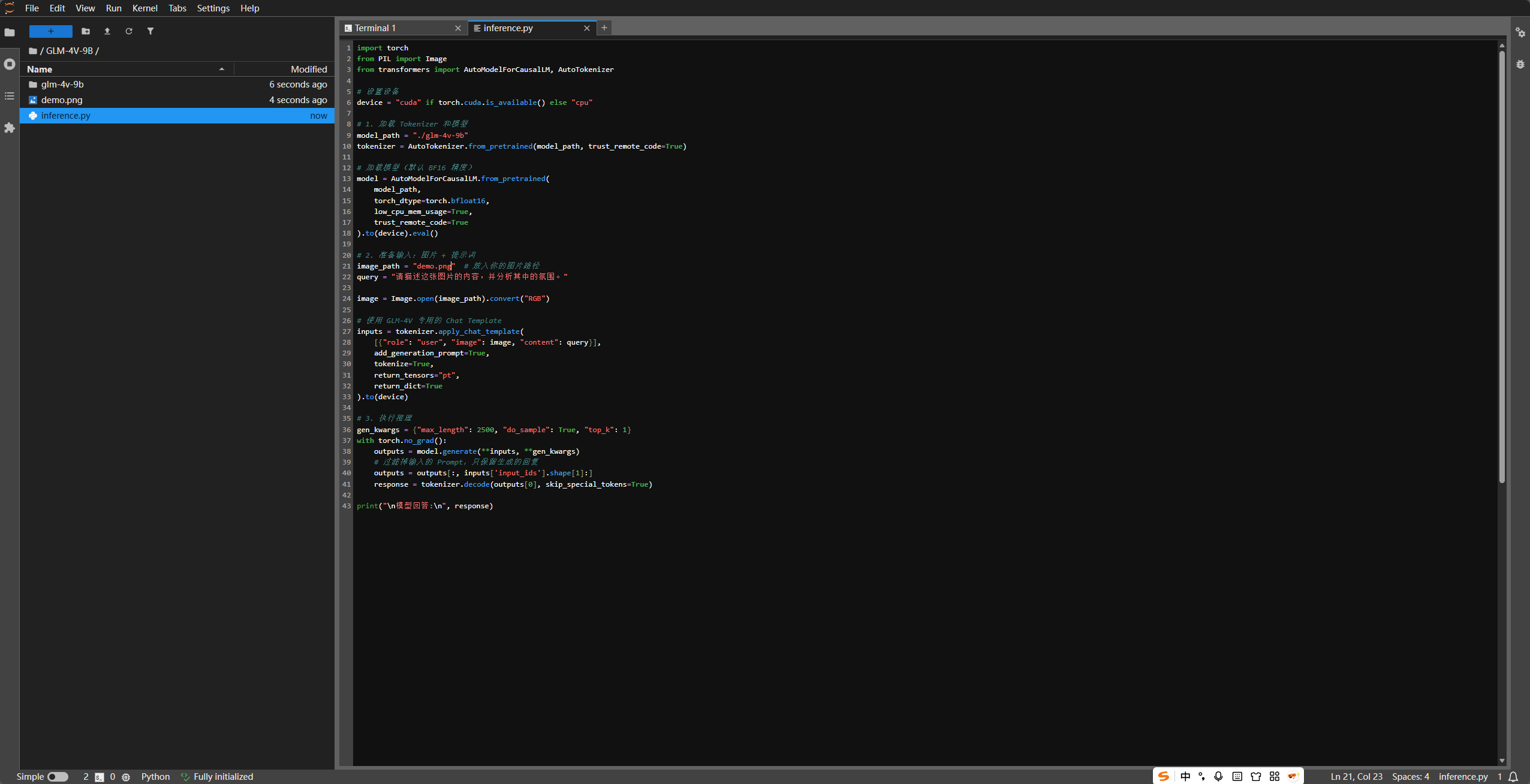Switch to the Terminal 1 tab

(375, 28)
